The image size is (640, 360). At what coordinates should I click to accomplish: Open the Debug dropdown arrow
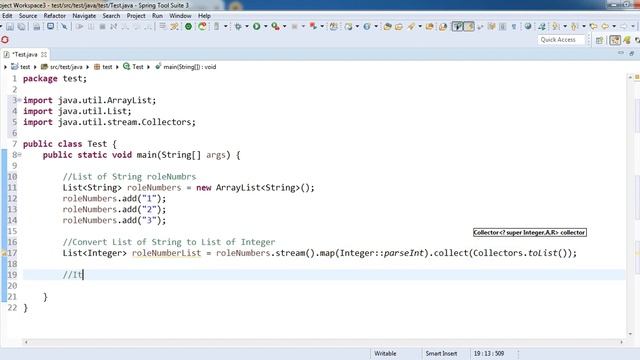point(247,27)
